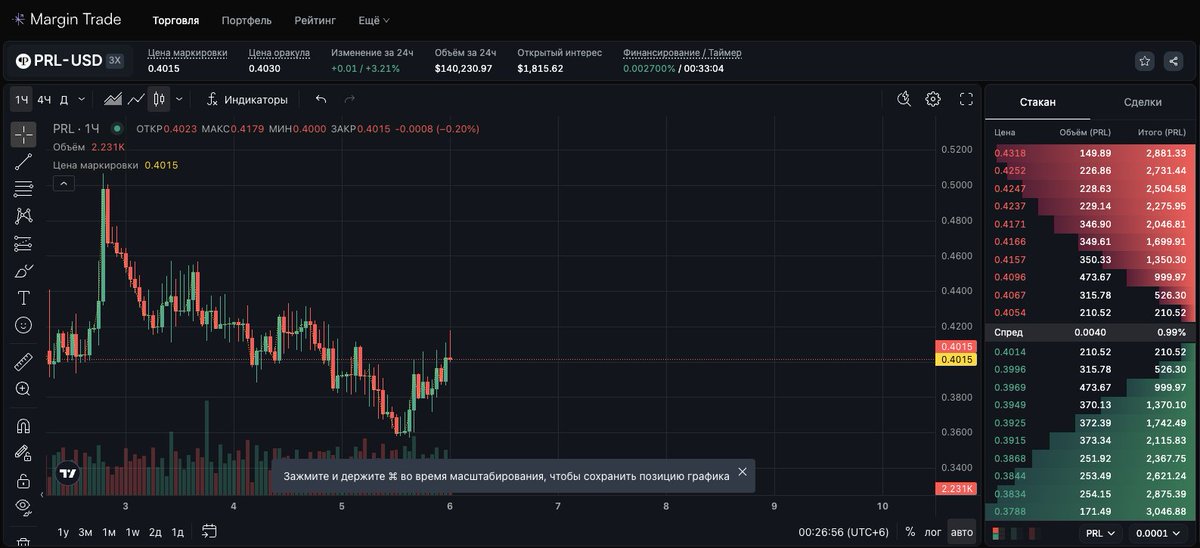The height and width of the screenshot is (548, 1200).
Task: Switch to Стакан order book tab
Action: 1037,102
